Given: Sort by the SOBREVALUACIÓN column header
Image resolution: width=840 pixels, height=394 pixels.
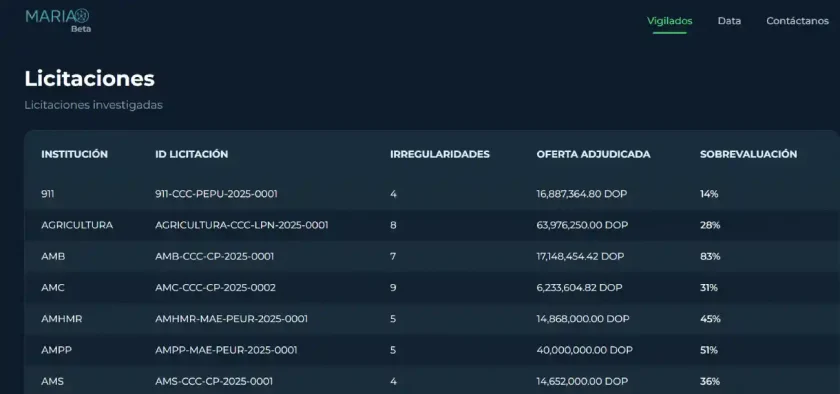Looking at the screenshot, I should [748, 154].
